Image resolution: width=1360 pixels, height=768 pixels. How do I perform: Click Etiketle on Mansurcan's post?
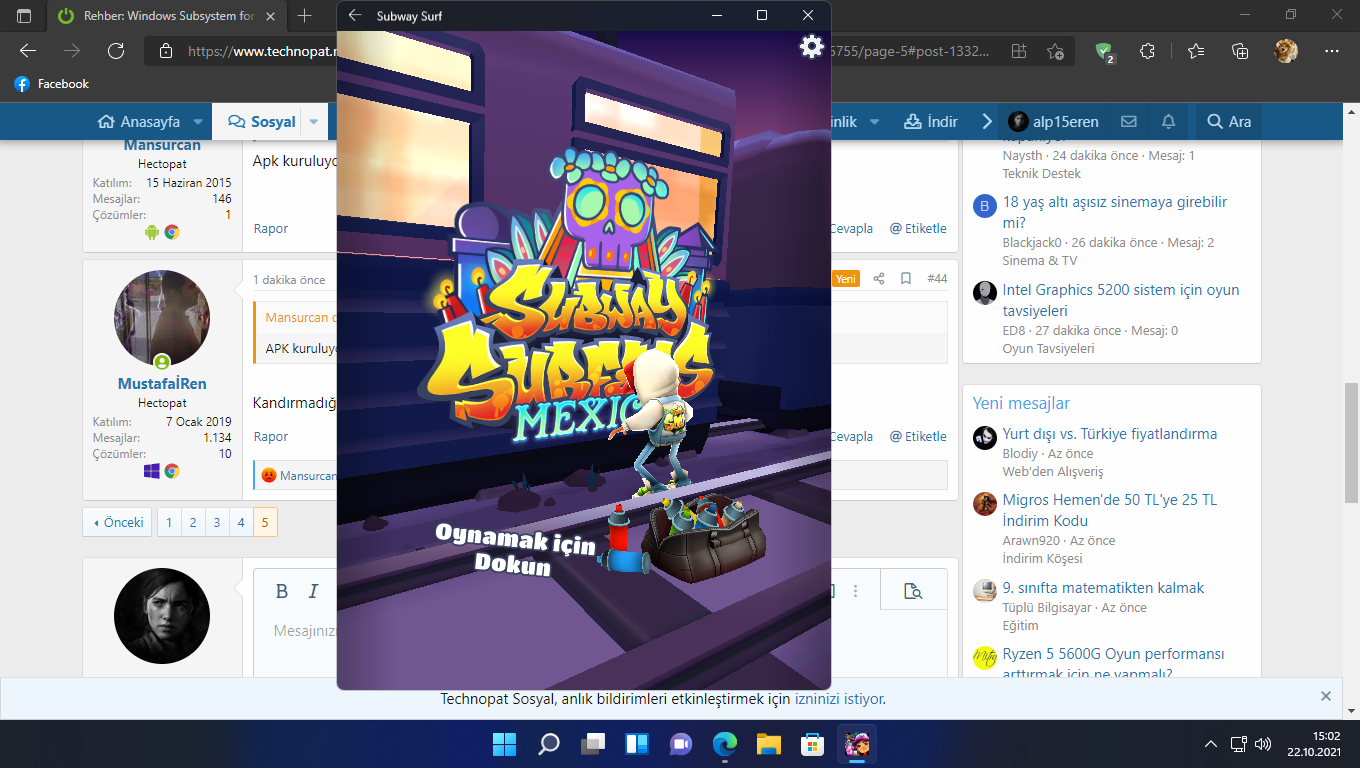point(918,229)
